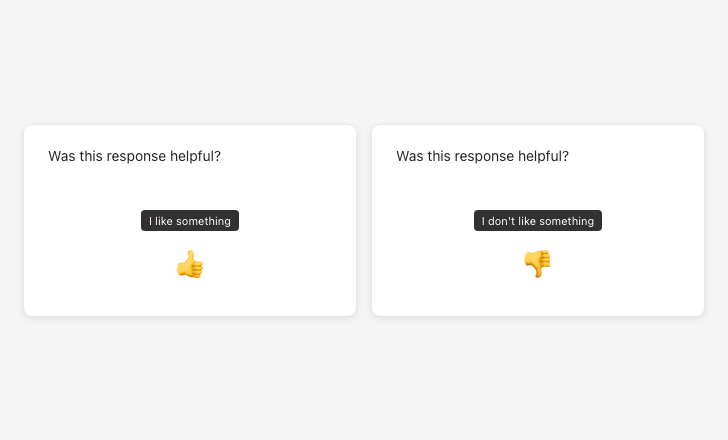The image size is (728, 440).
Task: Click the question heading in the right card
Action: 482,156
